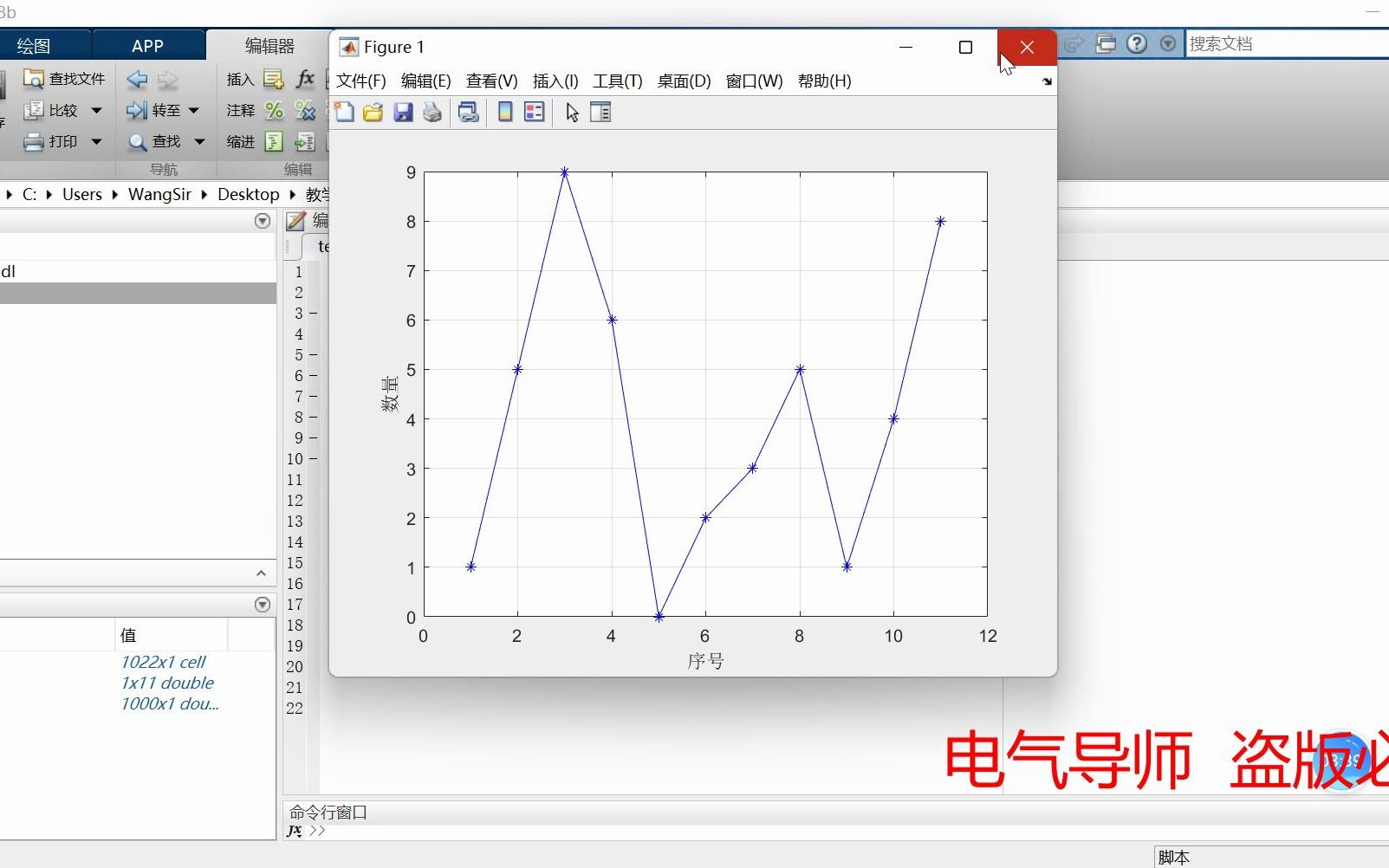Save the figure with floppy icon
The height and width of the screenshot is (868, 1389).
point(403,112)
